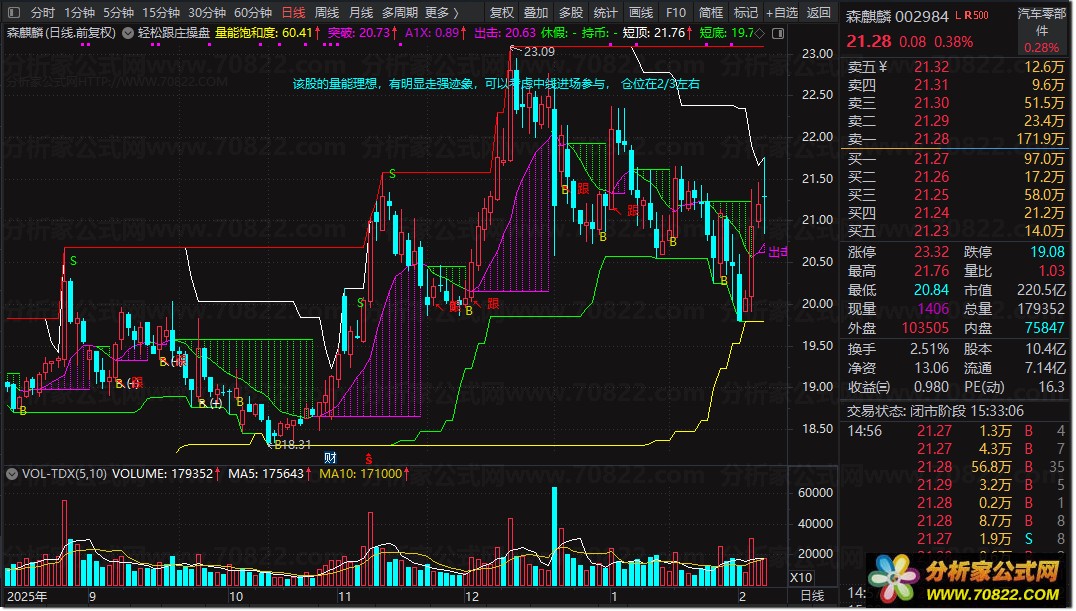The width and height of the screenshot is (1076, 611).
Task: Click the 跌停 value 19.08
Action: [x=1047, y=252]
